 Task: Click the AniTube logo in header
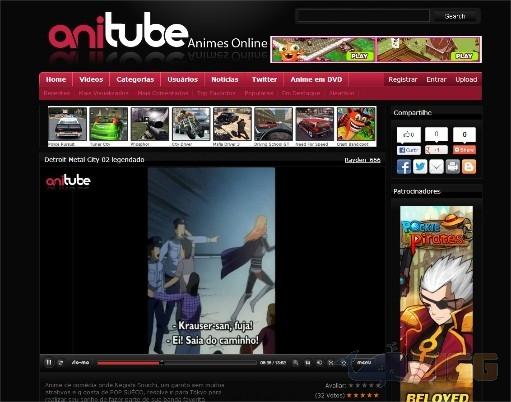pyautogui.click(x=118, y=32)
